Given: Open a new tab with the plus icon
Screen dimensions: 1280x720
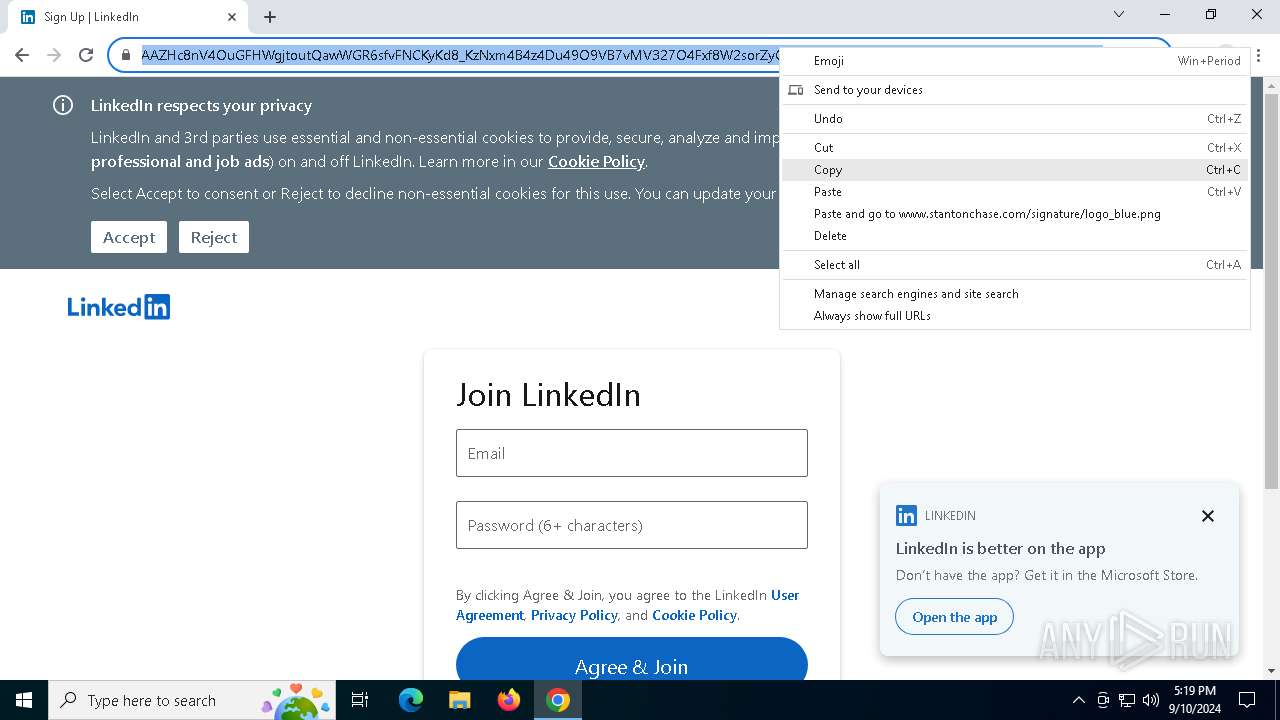Looking at the screenshot, I should pyautogui.click(x=270, y=17).
